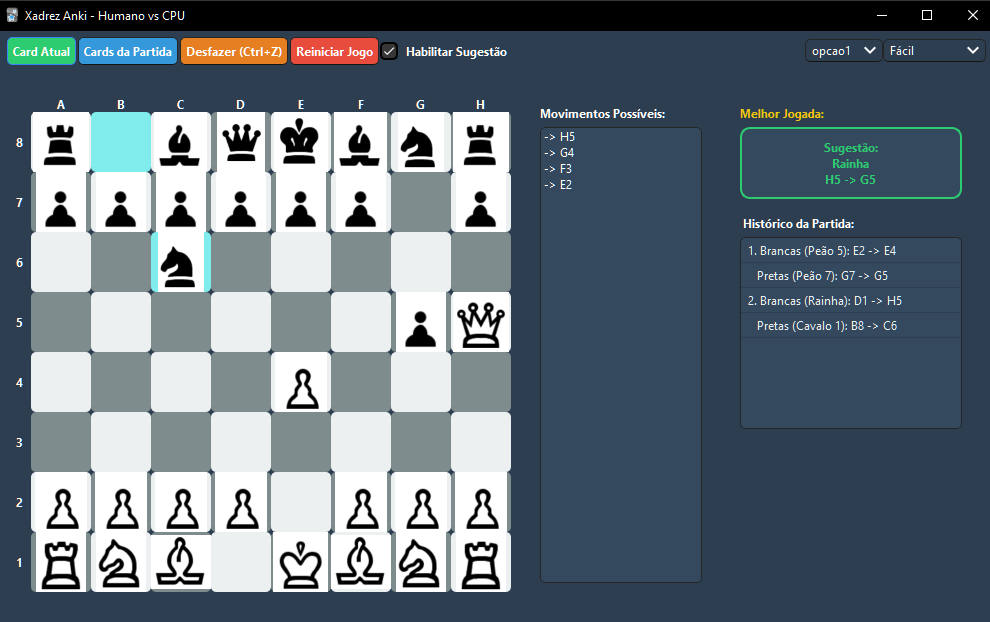Click the black knight on C6
This screenshot has width=990, height=622.
[181, 262]
